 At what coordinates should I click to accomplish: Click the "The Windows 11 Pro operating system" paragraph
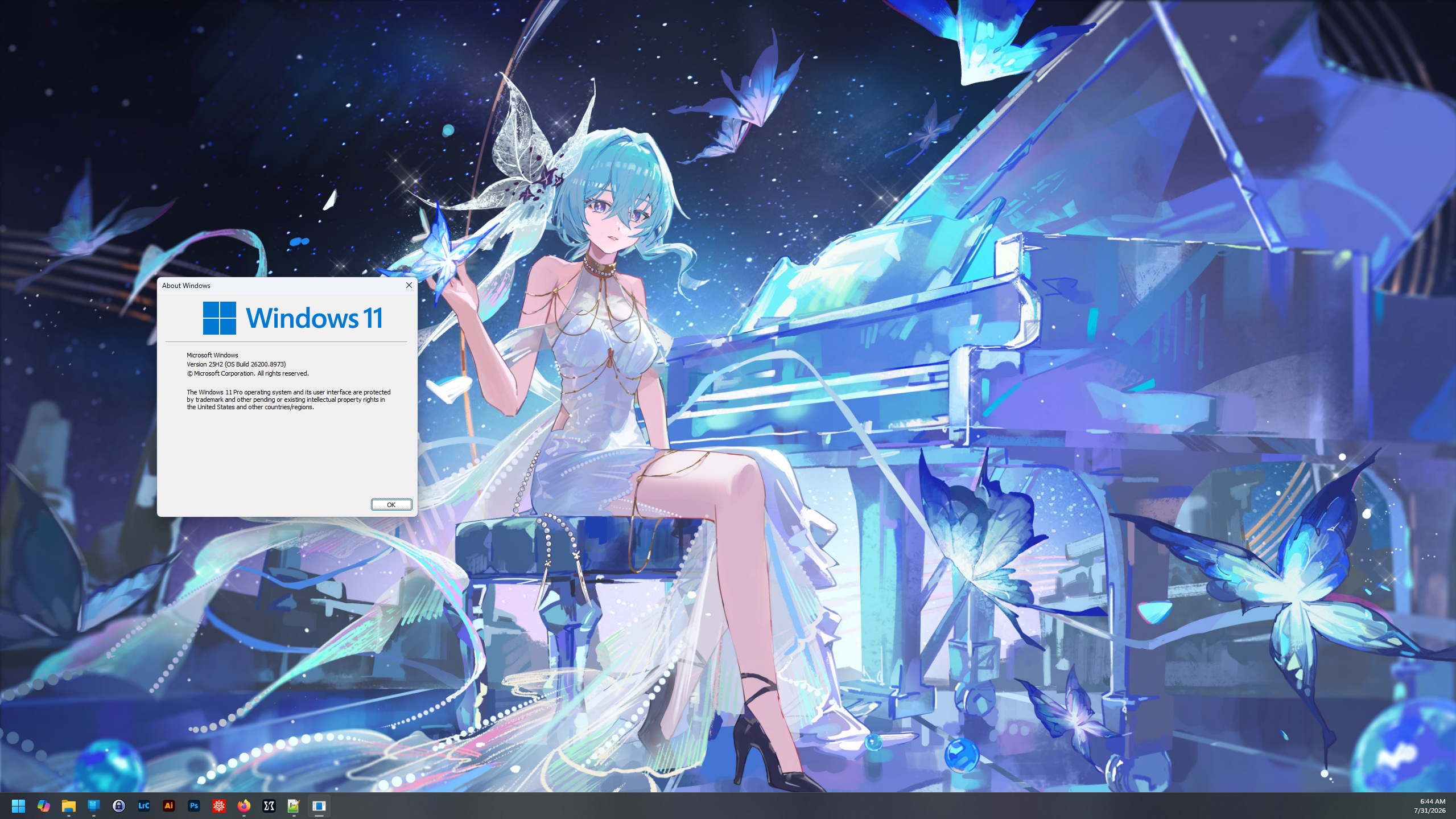click(288, 400)
